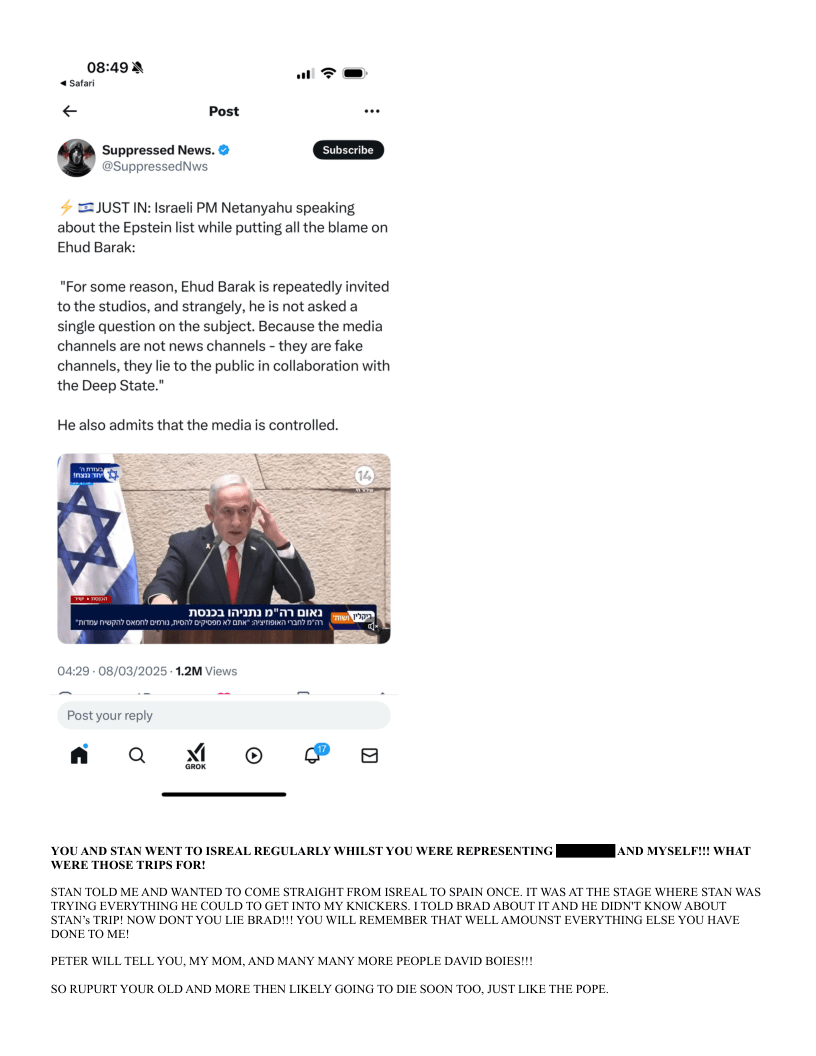The height and width of the screenshot is (1056, 816).
Task: Tap the 1.2M Views count
Action: (x=206, y=671)
